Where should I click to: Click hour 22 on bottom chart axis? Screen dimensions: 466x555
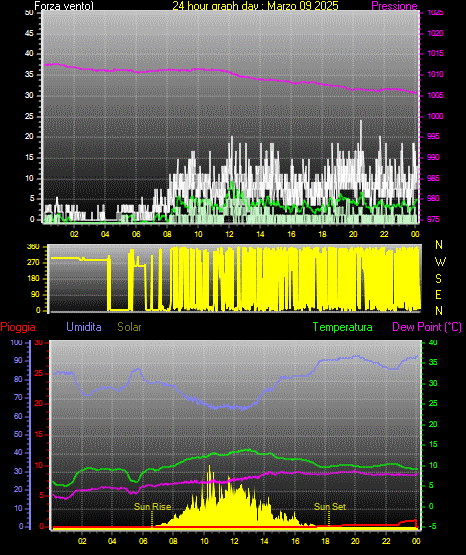pos(386,541)
